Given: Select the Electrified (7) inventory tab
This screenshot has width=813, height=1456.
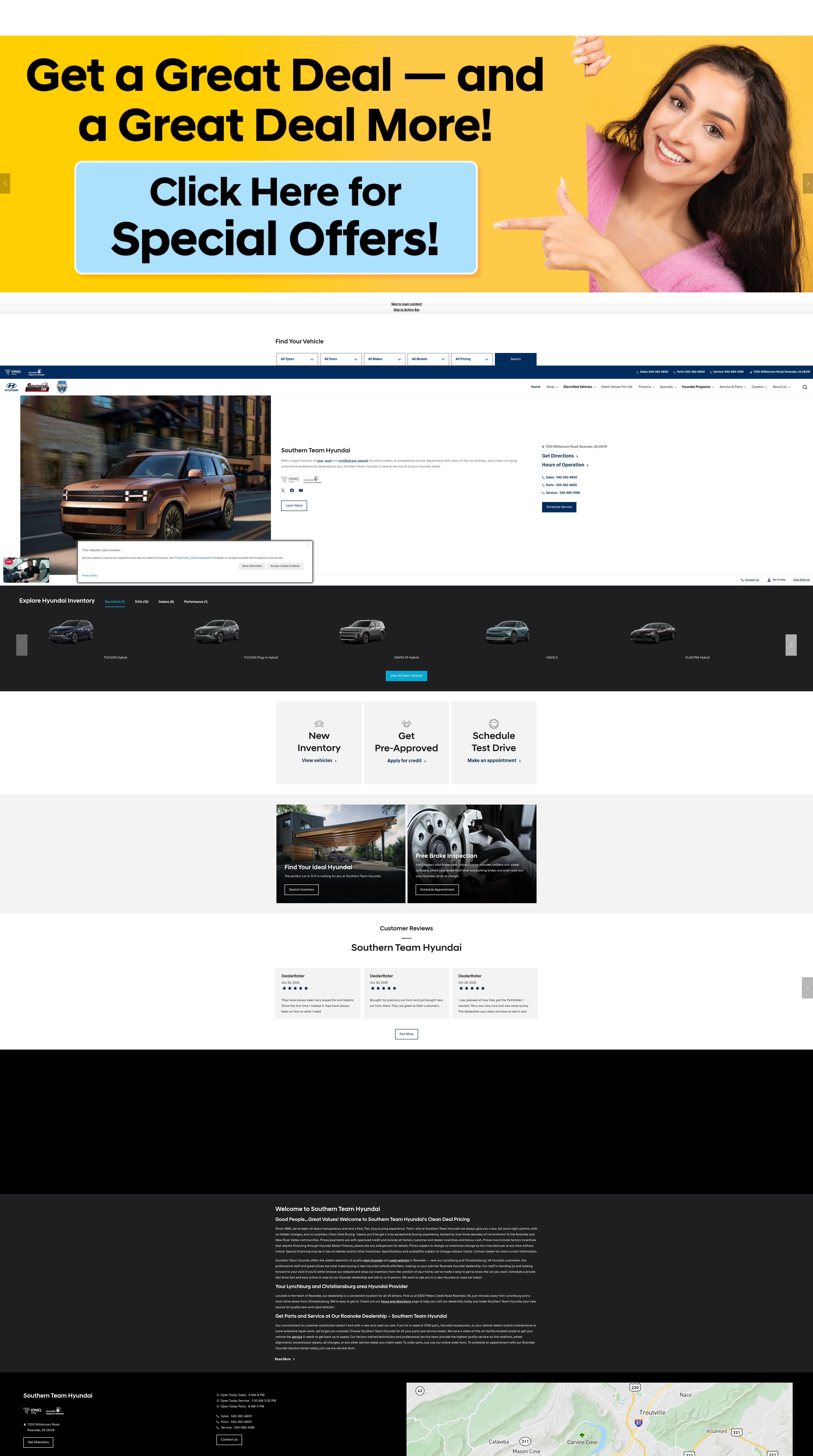Looking at the screenshot, I should coord(115,602).
